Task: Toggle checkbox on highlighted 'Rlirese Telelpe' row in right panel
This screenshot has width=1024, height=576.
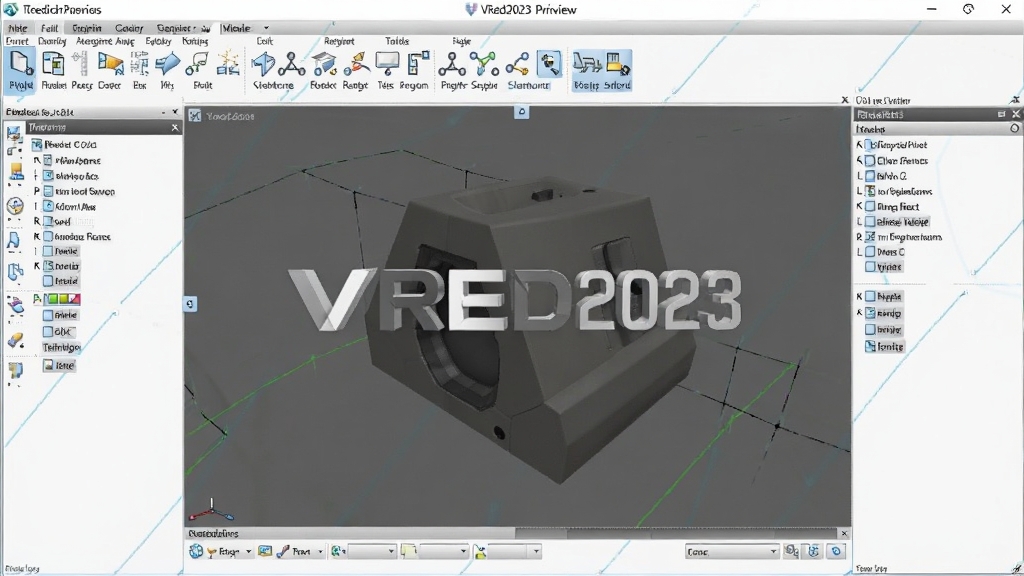Action: (870, 222)
